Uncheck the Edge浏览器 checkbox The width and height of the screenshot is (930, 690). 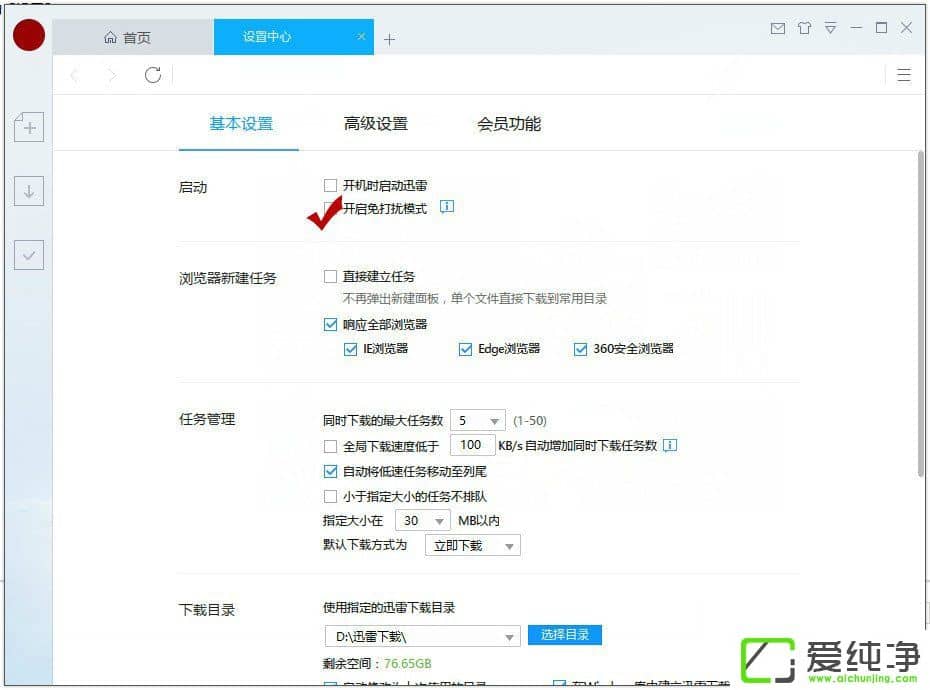click(465, 349)
